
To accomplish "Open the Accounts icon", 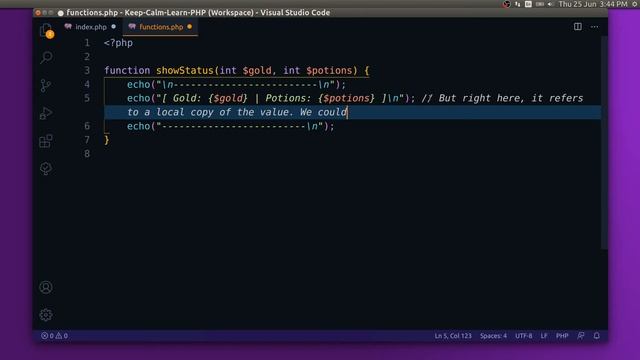I will click(46, 287).
